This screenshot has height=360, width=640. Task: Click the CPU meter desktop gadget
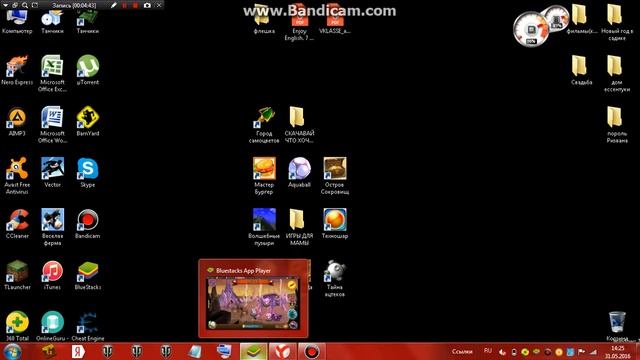coord(531,29)
